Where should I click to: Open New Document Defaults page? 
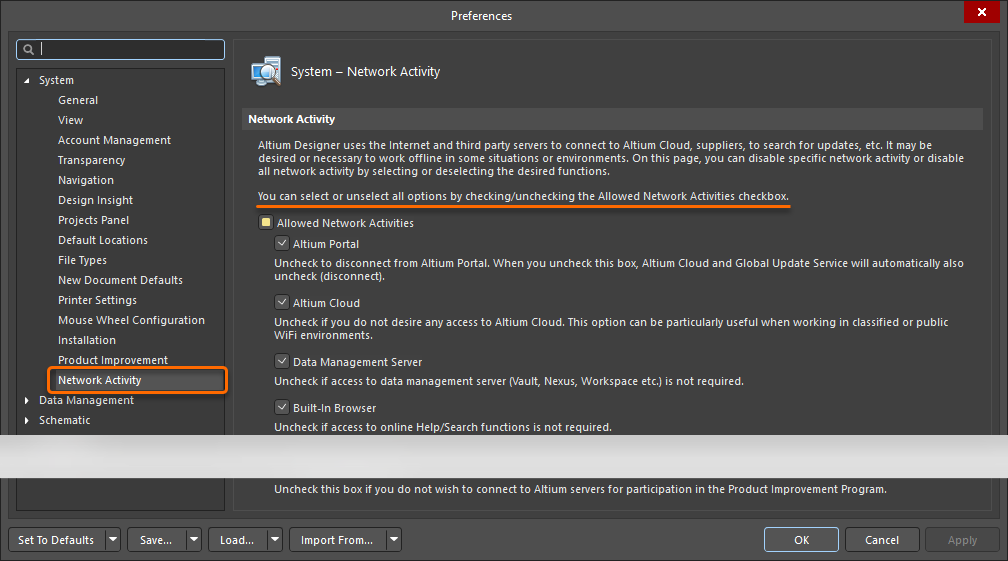pyautogui.click(x=120, y=280)
